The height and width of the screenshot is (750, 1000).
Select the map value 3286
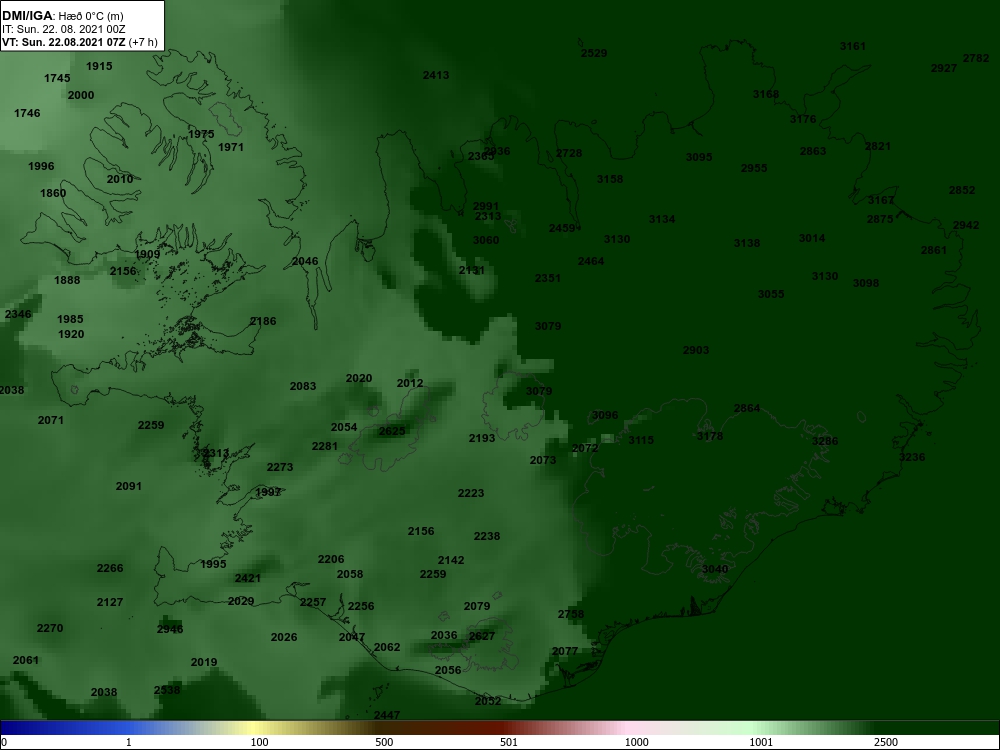825,441
